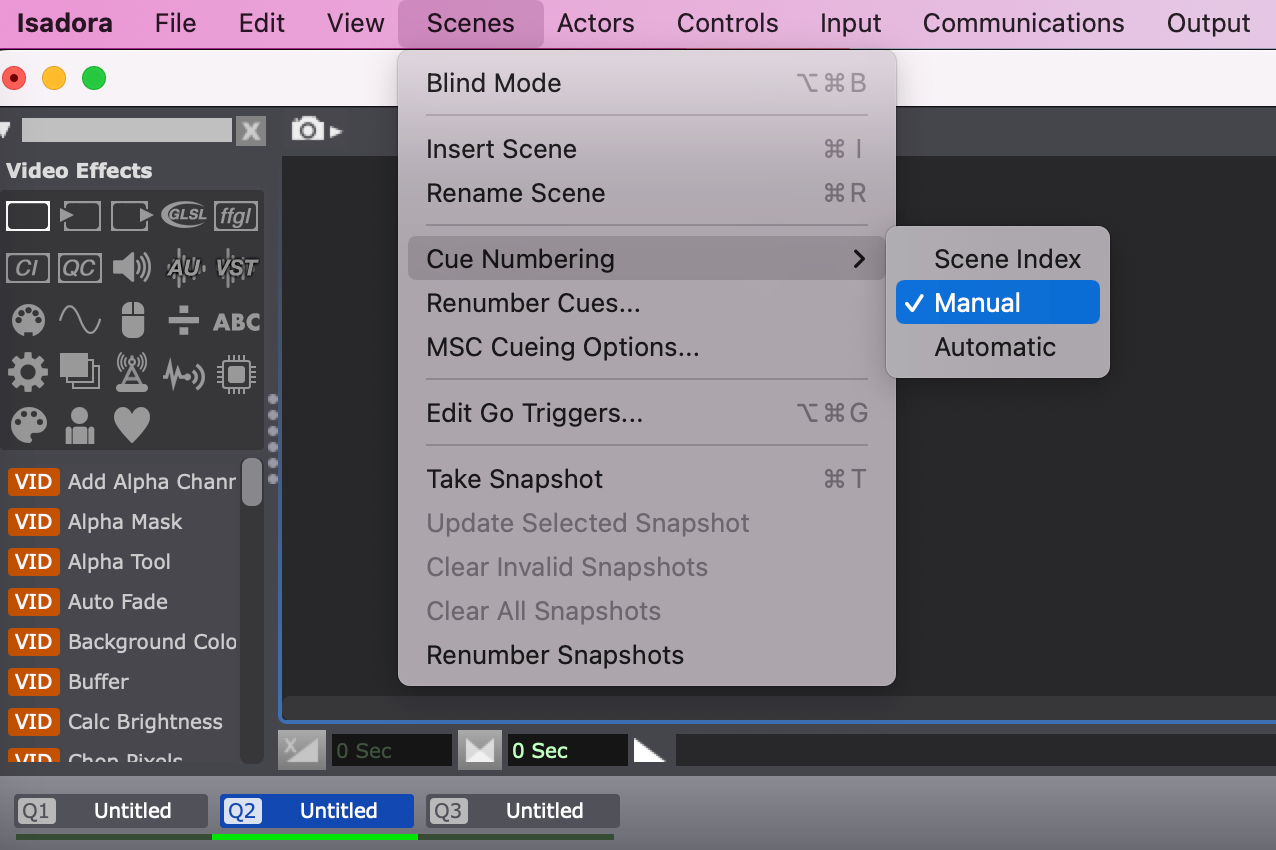Screen dimensions: 1276x850
Task: Click the mouse input category icon
Action: 132,321
